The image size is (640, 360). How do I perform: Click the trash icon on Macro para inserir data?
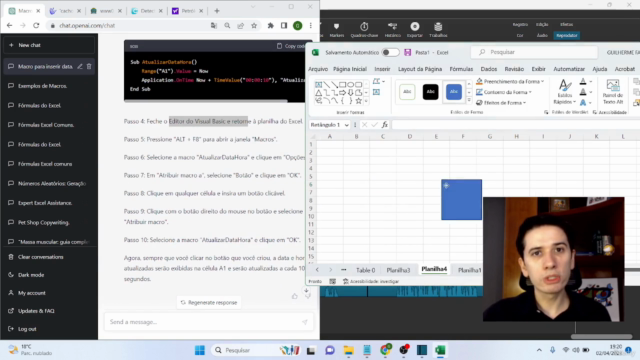[89, 66]
